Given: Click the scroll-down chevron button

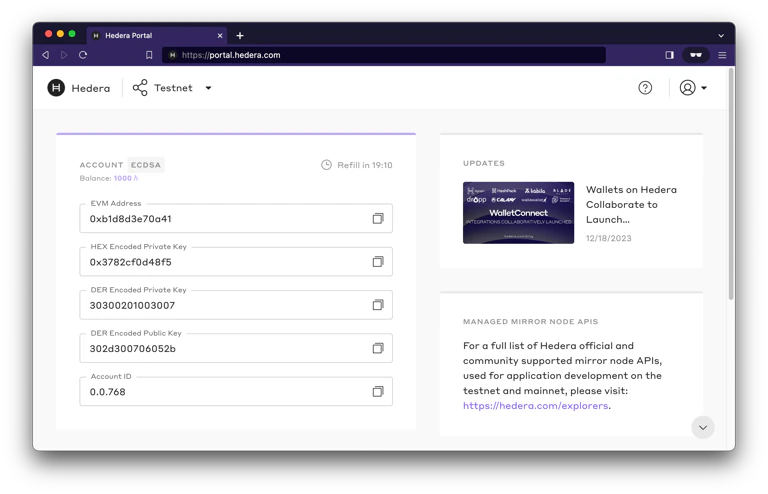Looking at the screenshot, I should (703, 427).
